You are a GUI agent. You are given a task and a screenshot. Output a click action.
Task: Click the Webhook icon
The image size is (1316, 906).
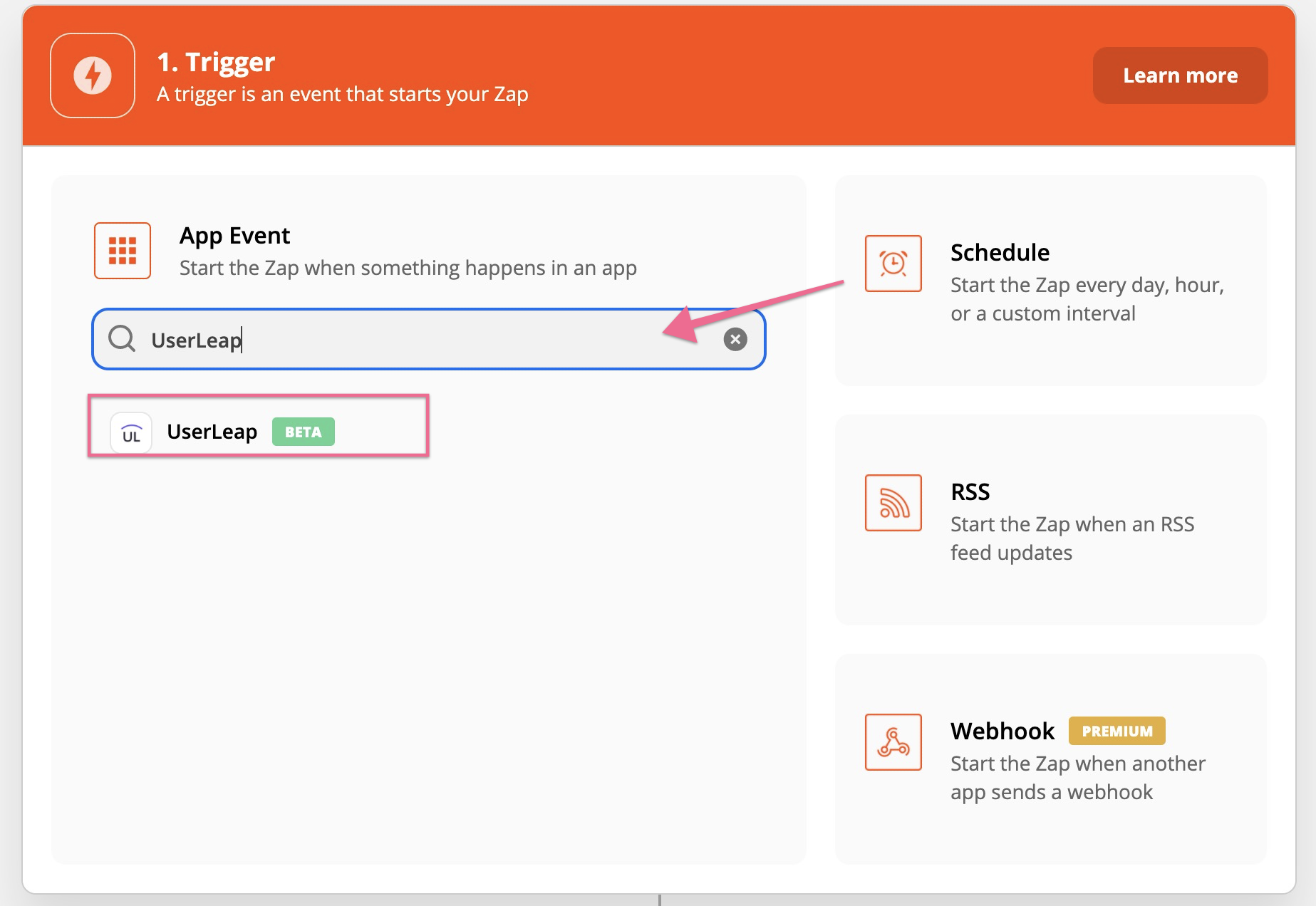tap(893, 742)
